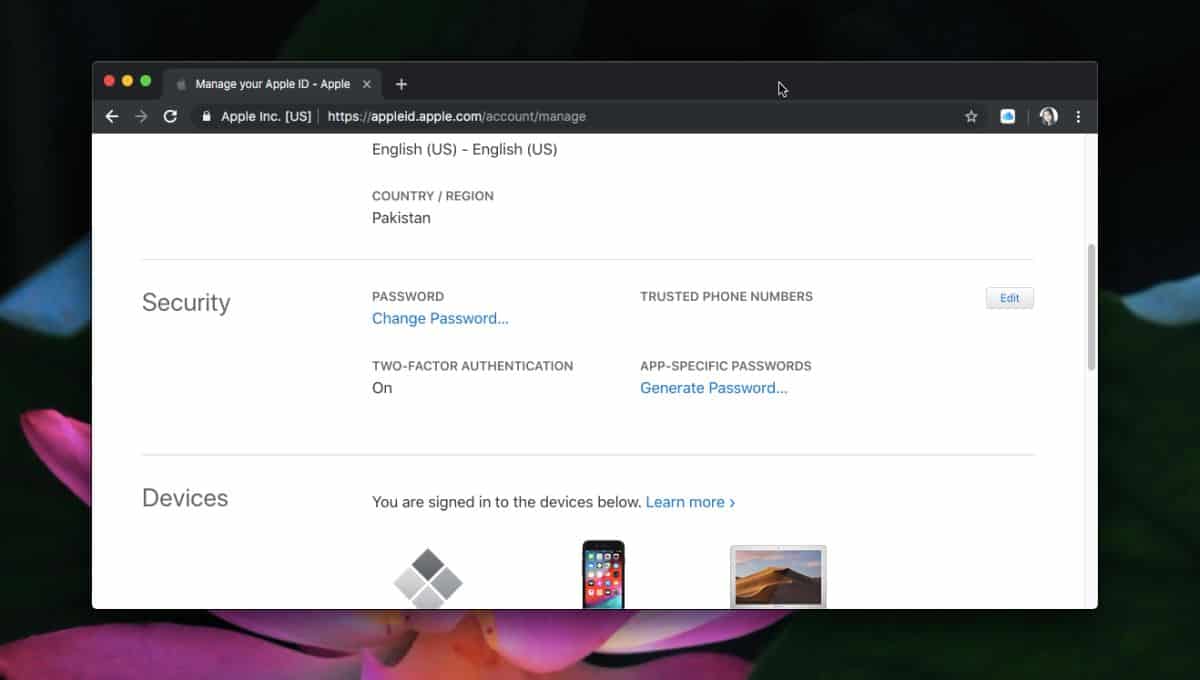Reload the Apple ID page
Screen dimensions: 1200x680
pos(170,116)
